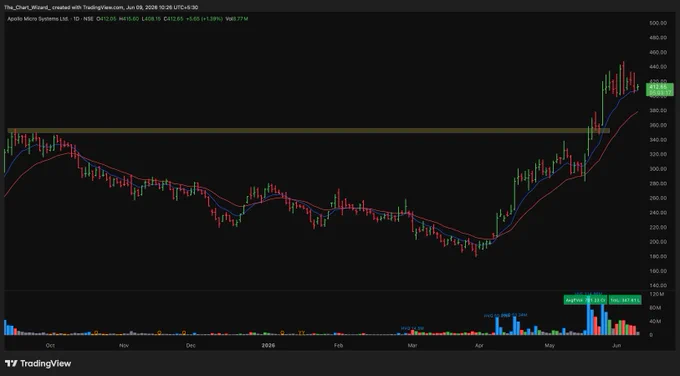Click the Feb label on time axis
Image resolution: width=680 pixels, height=376 pixels.
pyautogui.click(x=339, y=346)
